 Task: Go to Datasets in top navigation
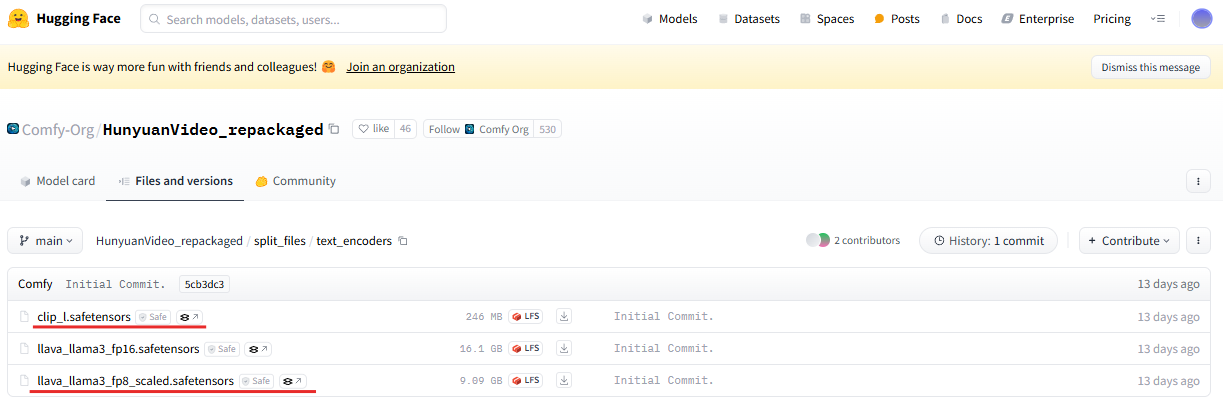click(749, 19)
